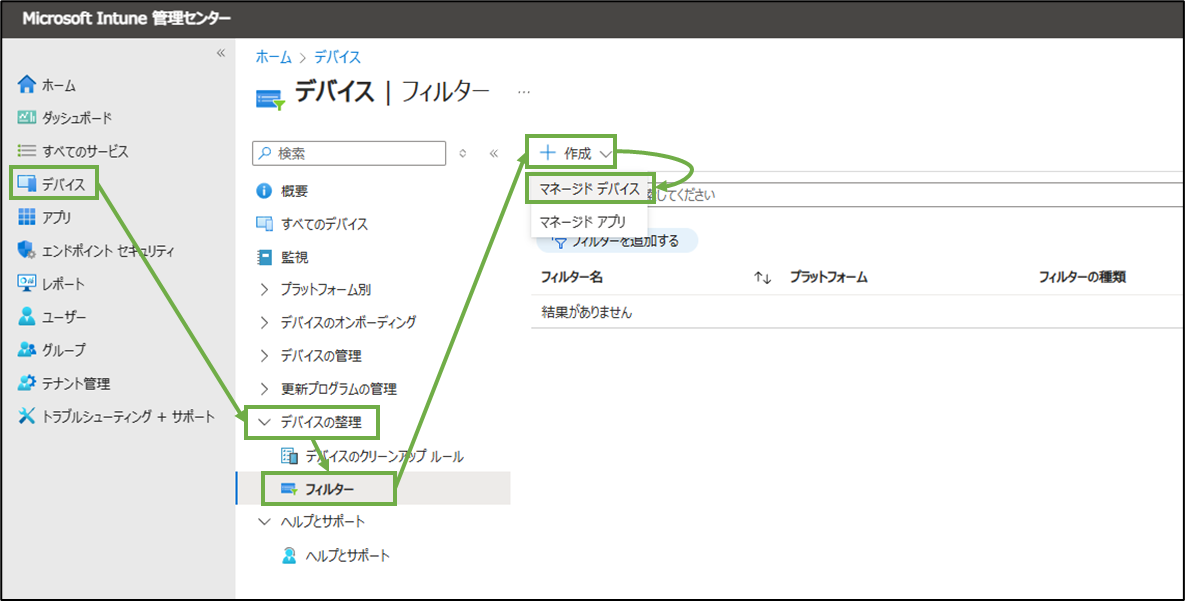This screenshot has width=1185, height=601.
Task: Click the ホーム house icon in sidebar
Action: [x=26, y=85]
